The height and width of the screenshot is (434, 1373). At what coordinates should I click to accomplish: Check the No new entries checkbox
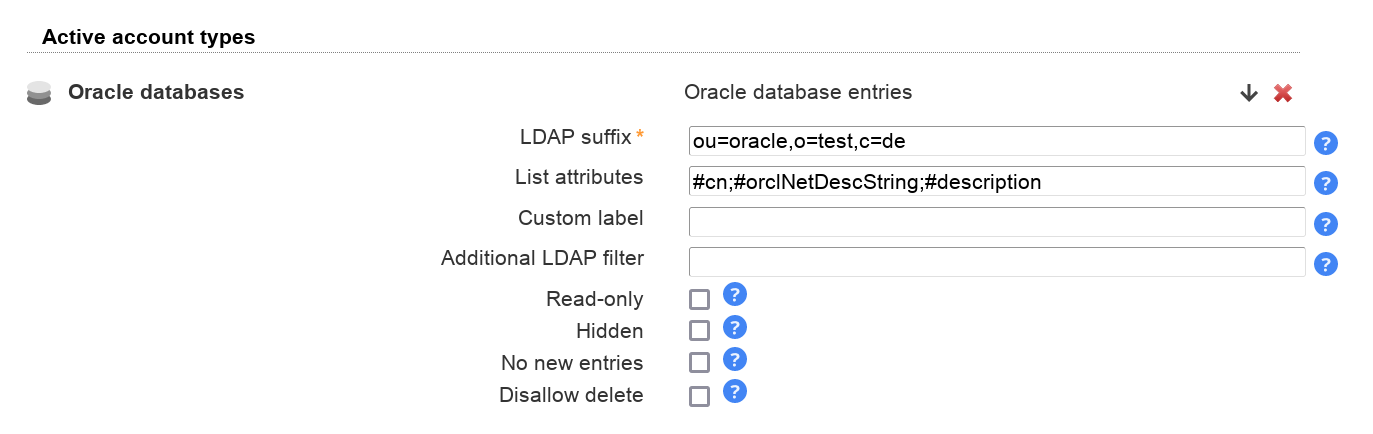pyautogui.click(x=700, y=363)
